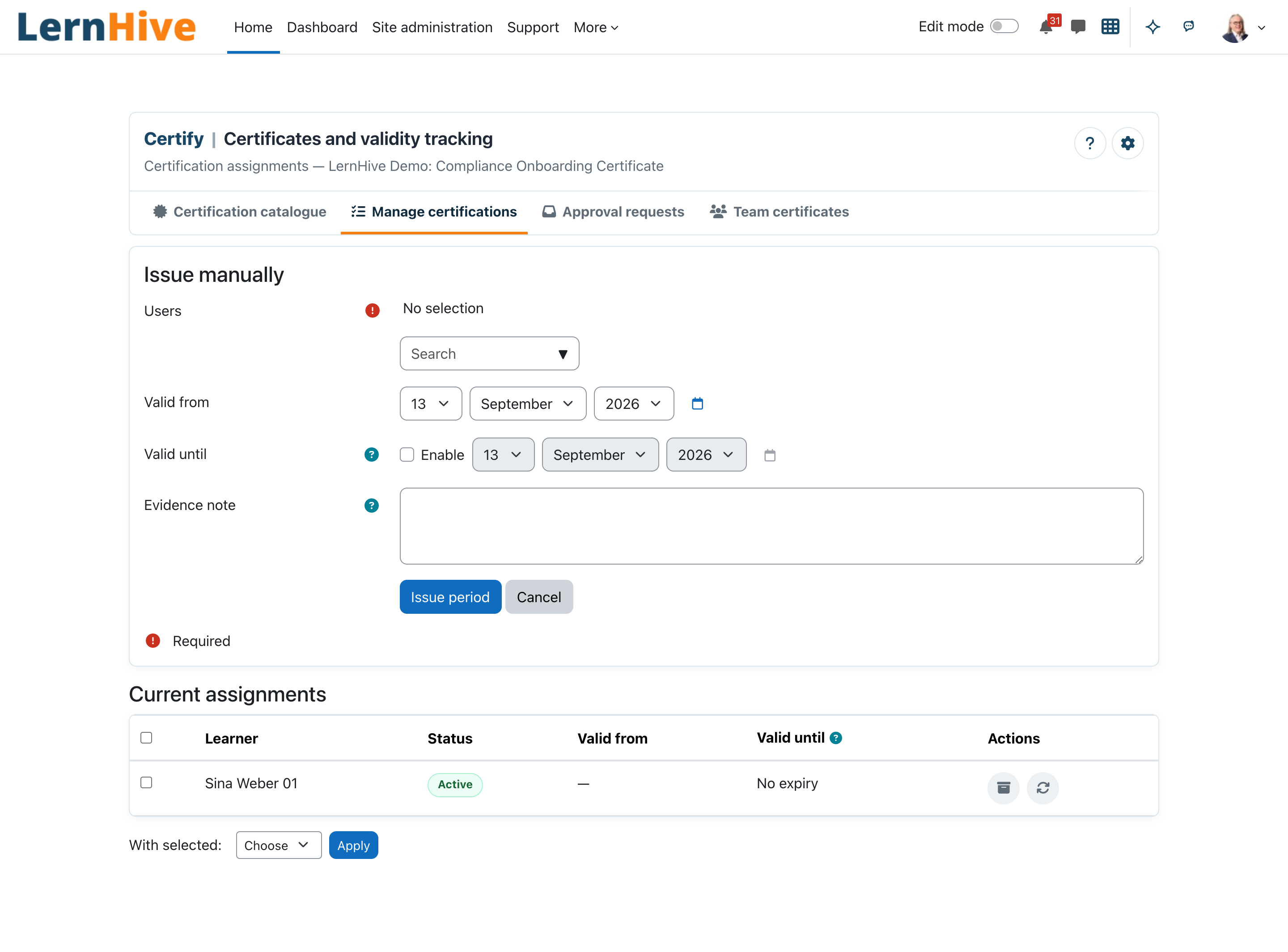Click Evidence note help icon
The width and height of the screenshot is (1288, 952).
point(372,506)
